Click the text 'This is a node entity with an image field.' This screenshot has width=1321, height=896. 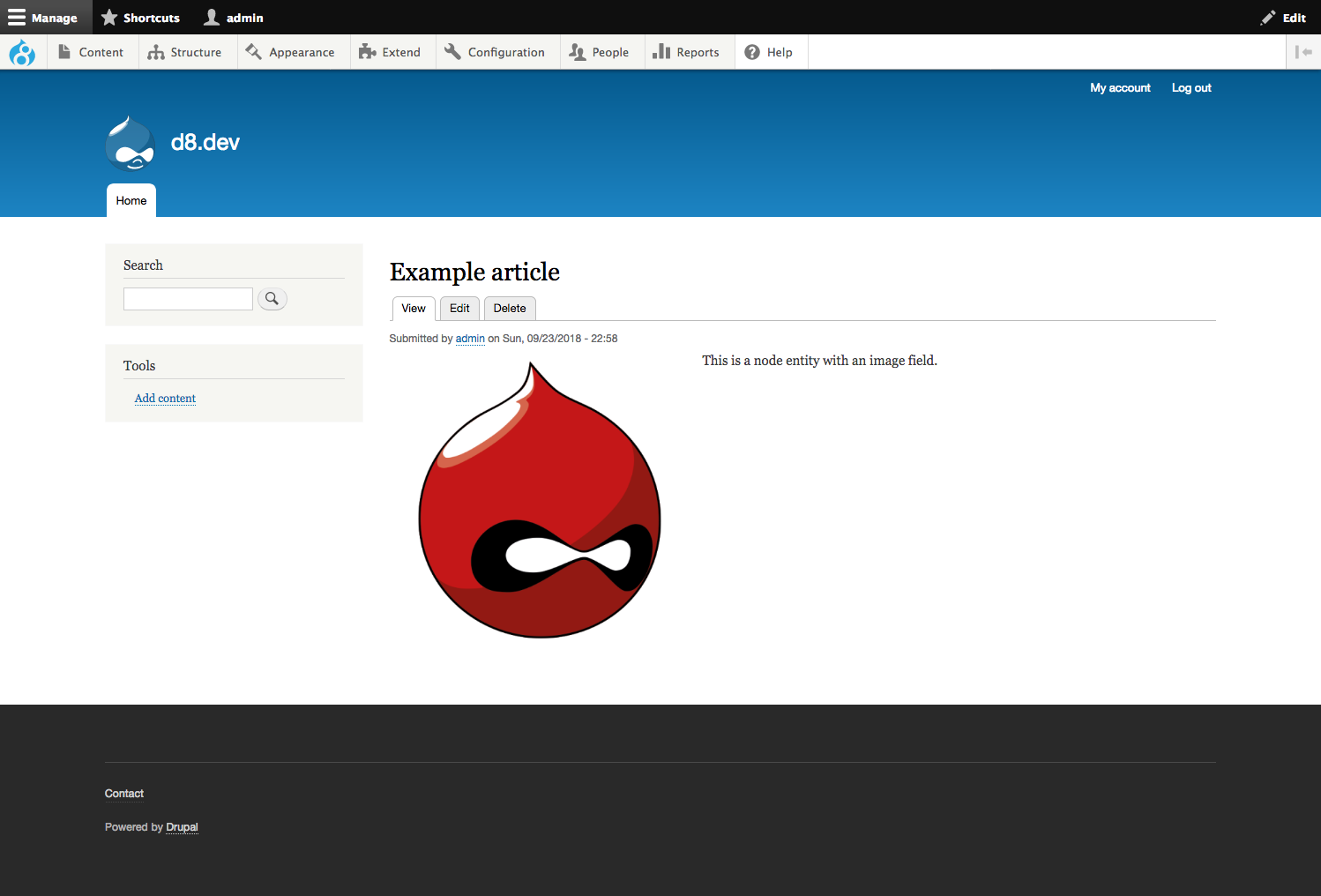819,361
